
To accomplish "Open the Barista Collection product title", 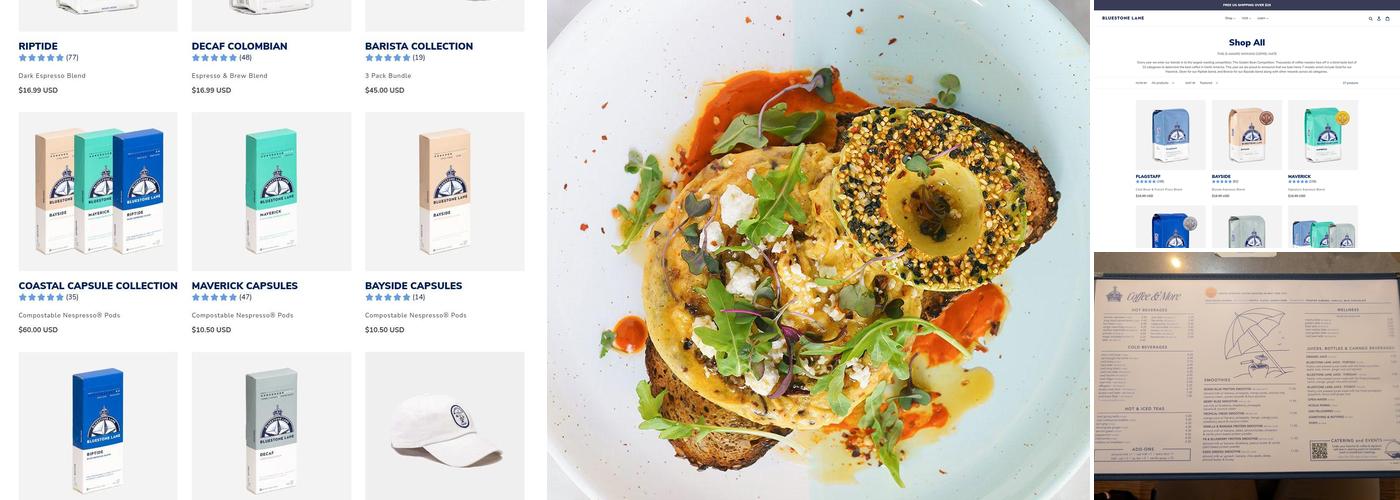I will click(x=419, y=46).
